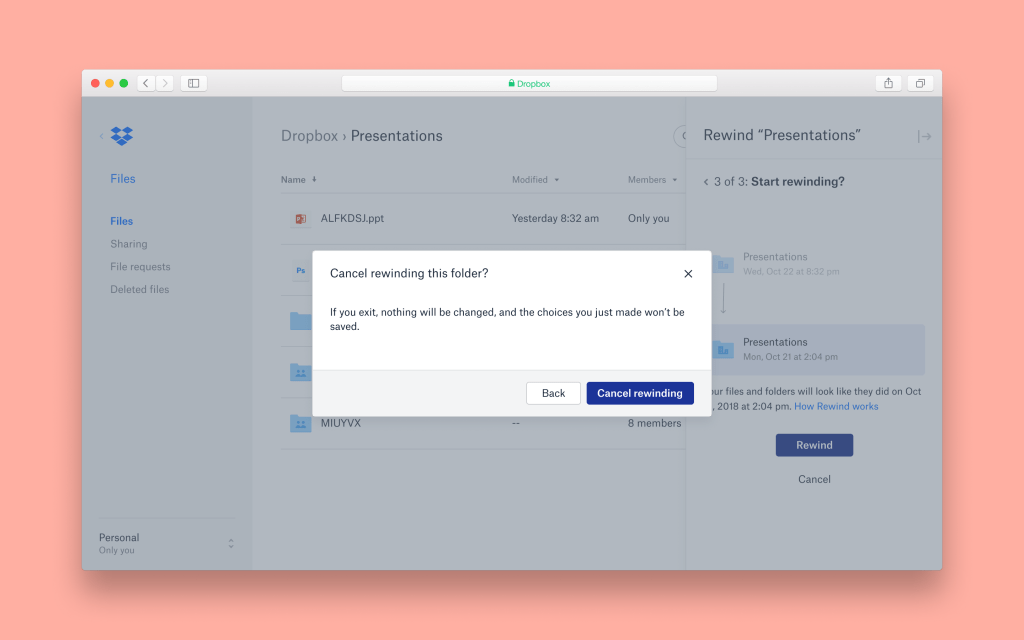Close the cancel rewinding dialog
Image resolution: width=1024 pixels, height=640 pixels.
tap(688, 274)
